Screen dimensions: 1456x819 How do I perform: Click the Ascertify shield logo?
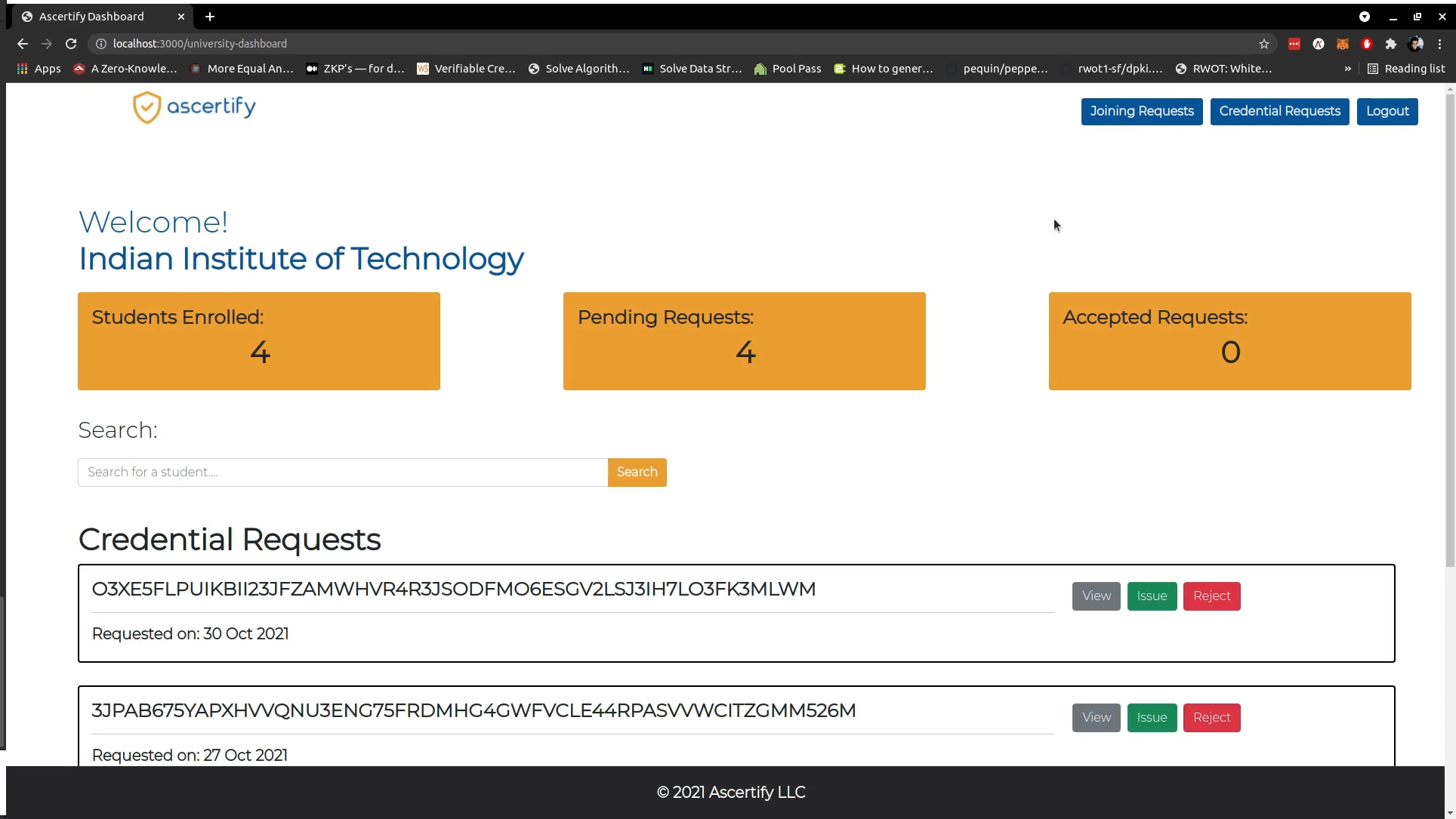(147, 107)
